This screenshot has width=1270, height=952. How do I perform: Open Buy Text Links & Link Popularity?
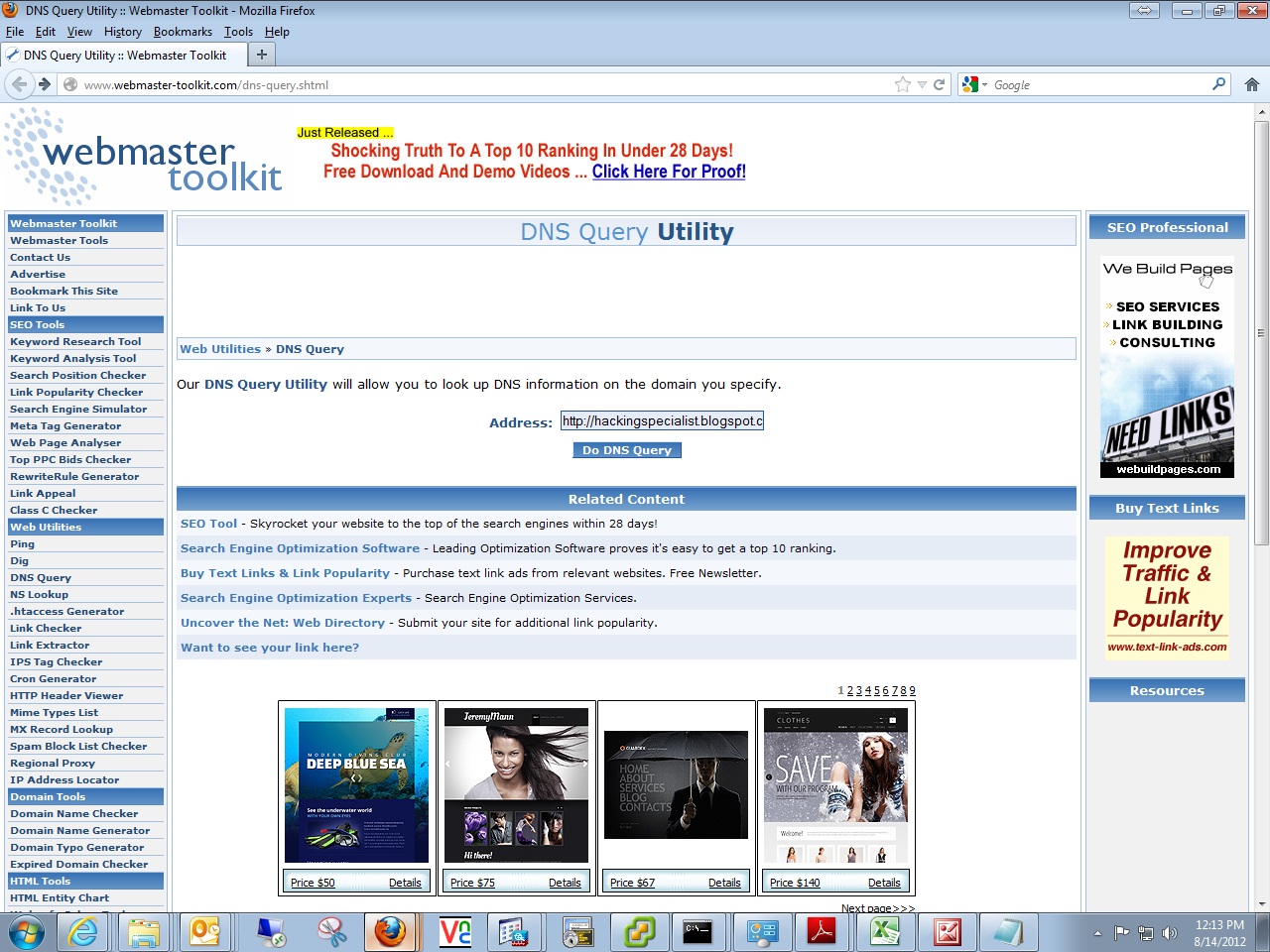[x=285, y=573]
